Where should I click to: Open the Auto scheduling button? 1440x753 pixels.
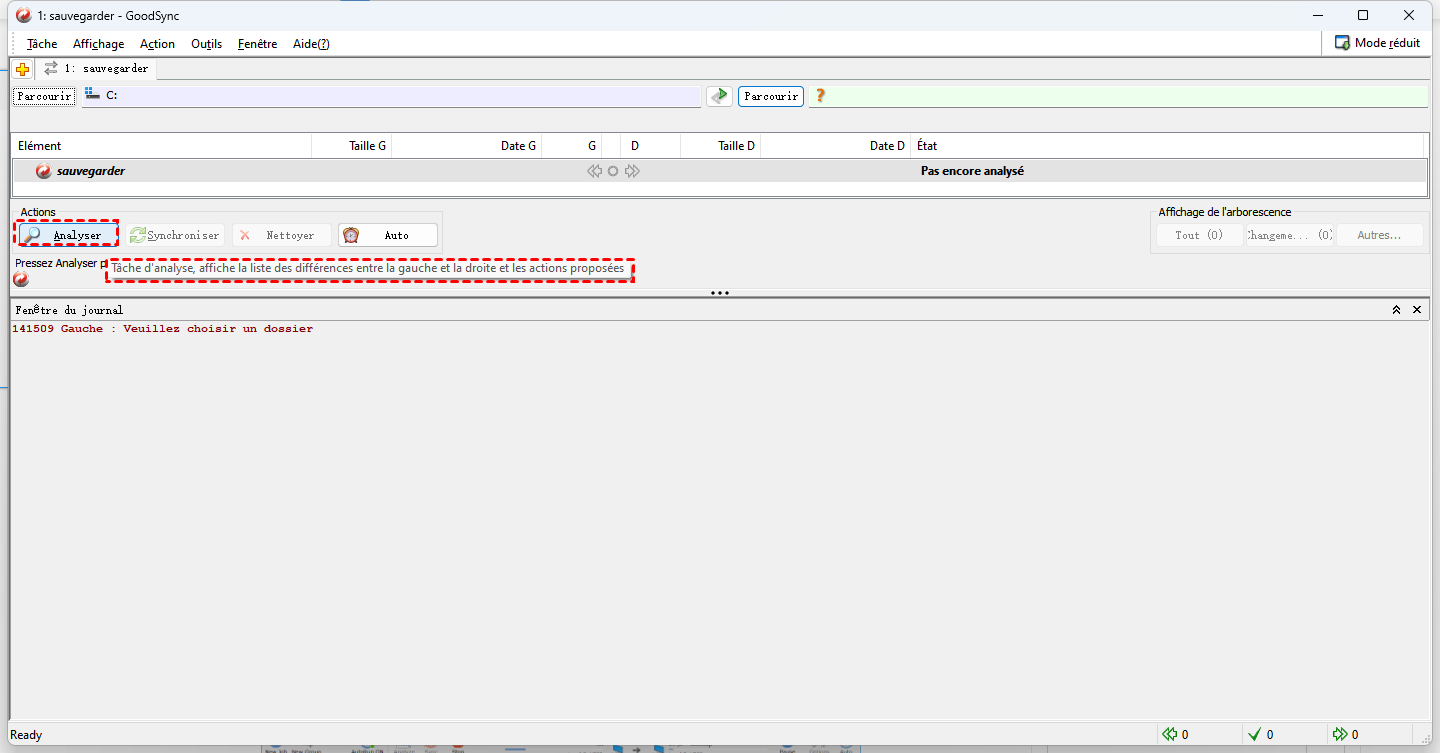coord(388,235)
